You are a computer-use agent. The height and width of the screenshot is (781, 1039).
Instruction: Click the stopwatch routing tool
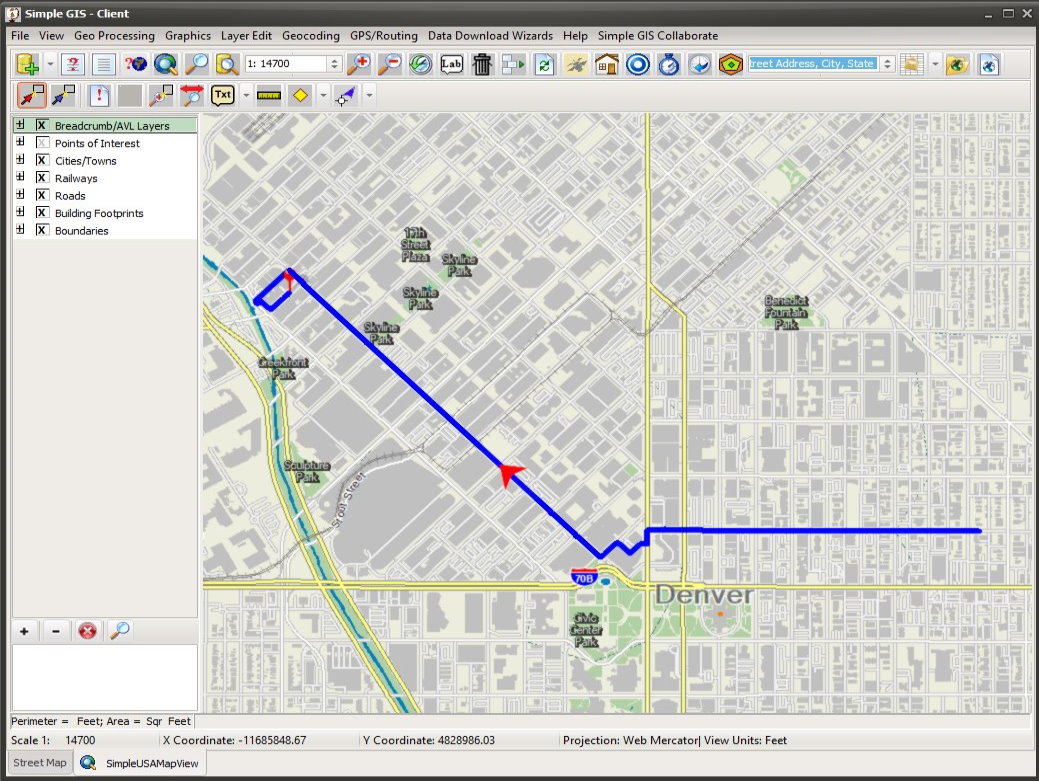[x=669, y=64]
